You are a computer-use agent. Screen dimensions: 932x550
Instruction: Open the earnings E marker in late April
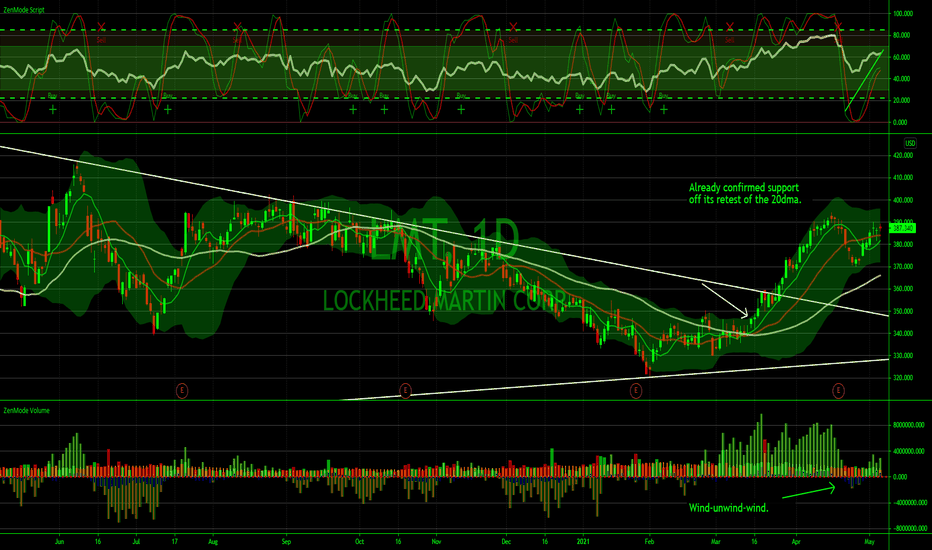tap(838, 391)
